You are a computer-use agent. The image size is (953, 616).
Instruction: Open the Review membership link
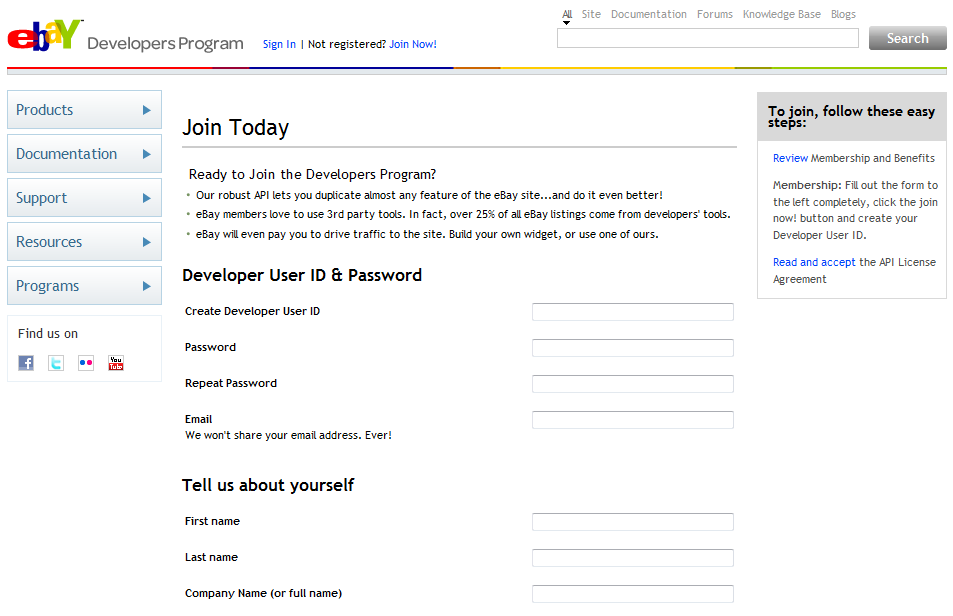pos(790,158)
